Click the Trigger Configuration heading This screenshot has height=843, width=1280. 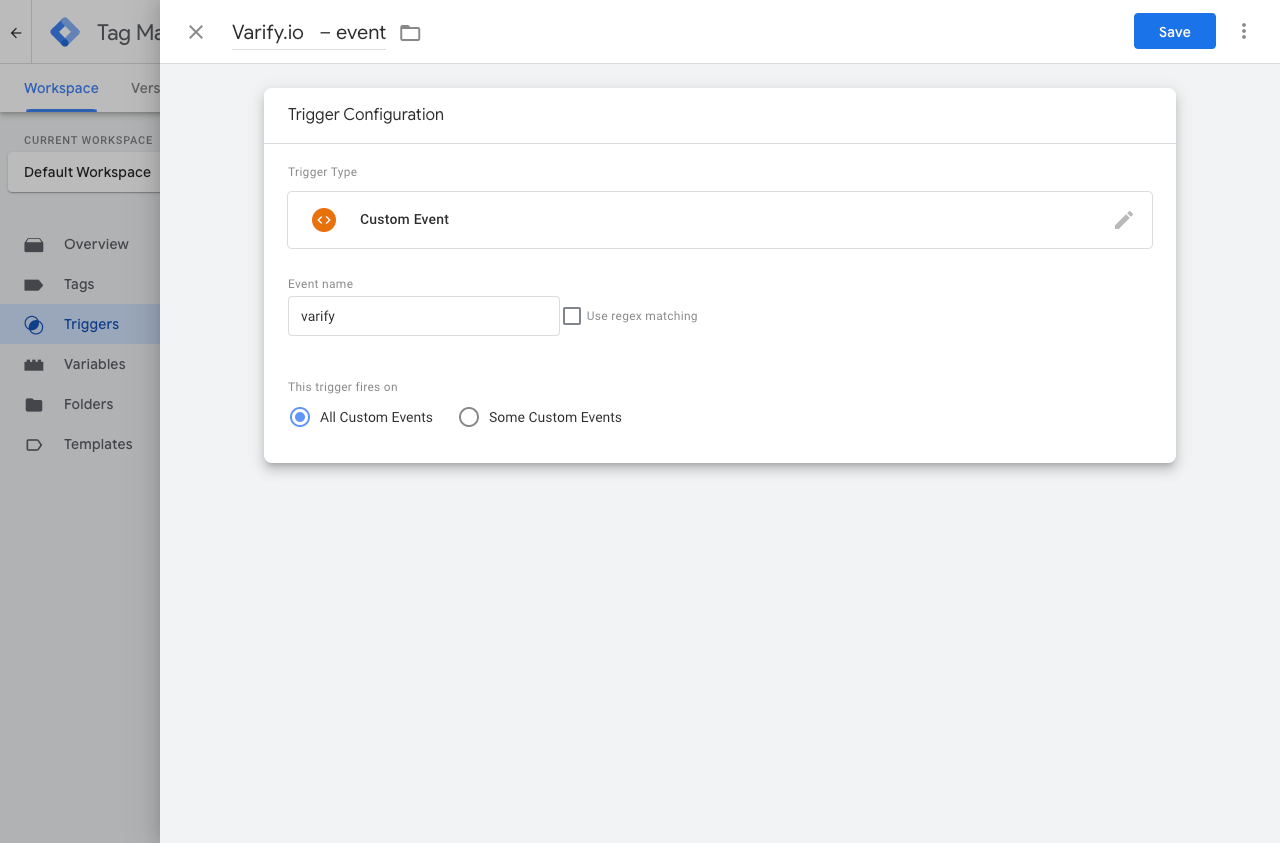click(x=366, y=114)
